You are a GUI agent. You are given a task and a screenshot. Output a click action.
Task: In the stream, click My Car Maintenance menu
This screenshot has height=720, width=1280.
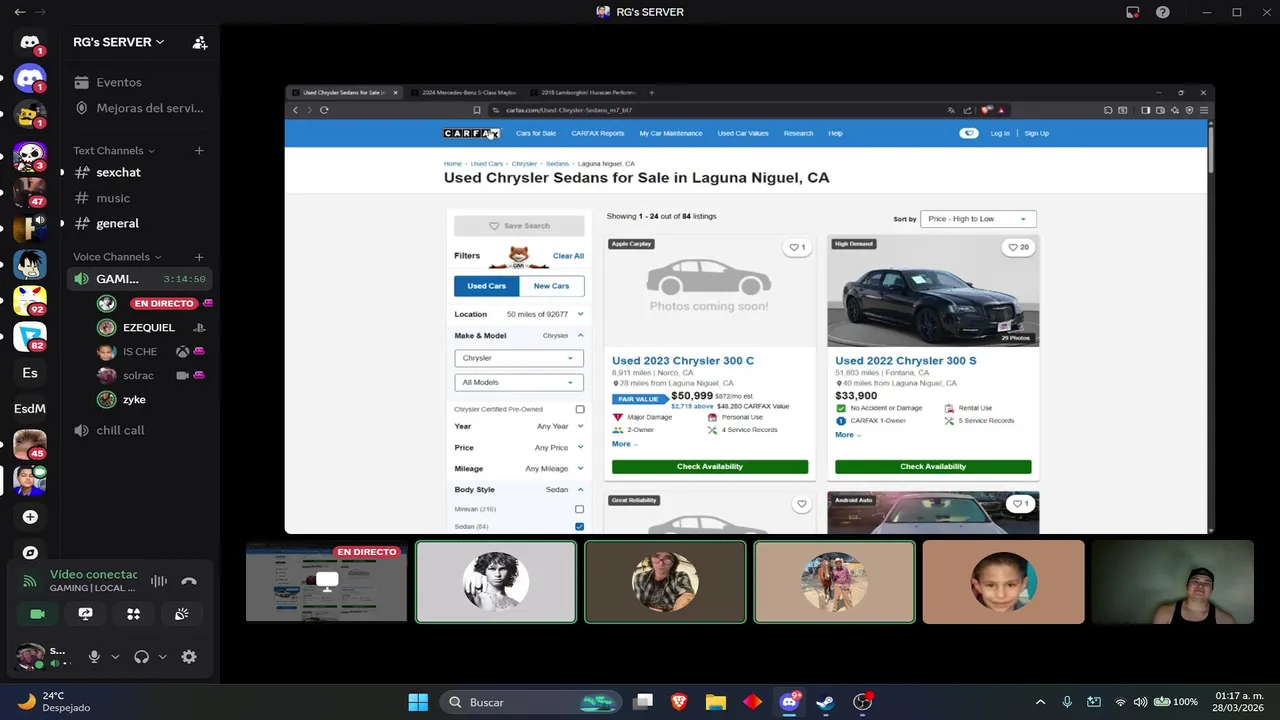click(671, 133)
